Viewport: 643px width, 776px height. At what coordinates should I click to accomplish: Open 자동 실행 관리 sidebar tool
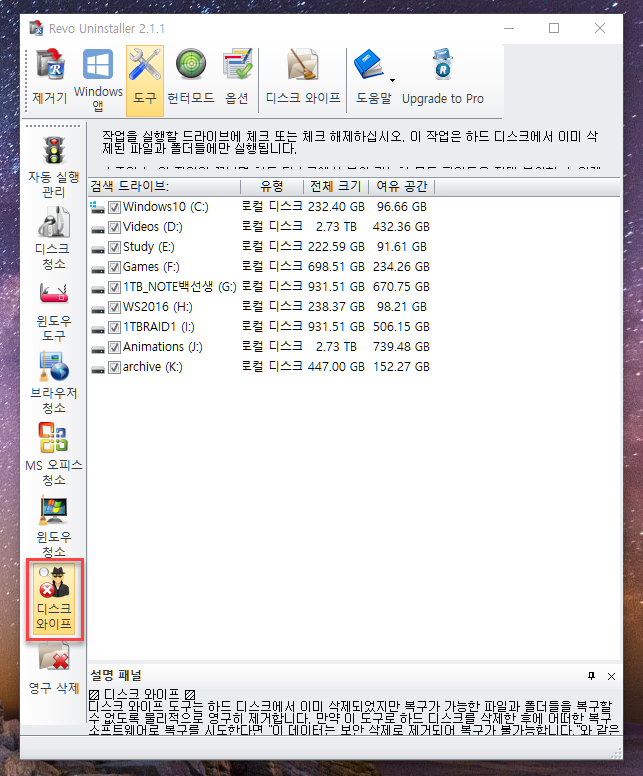pos(53,167)
